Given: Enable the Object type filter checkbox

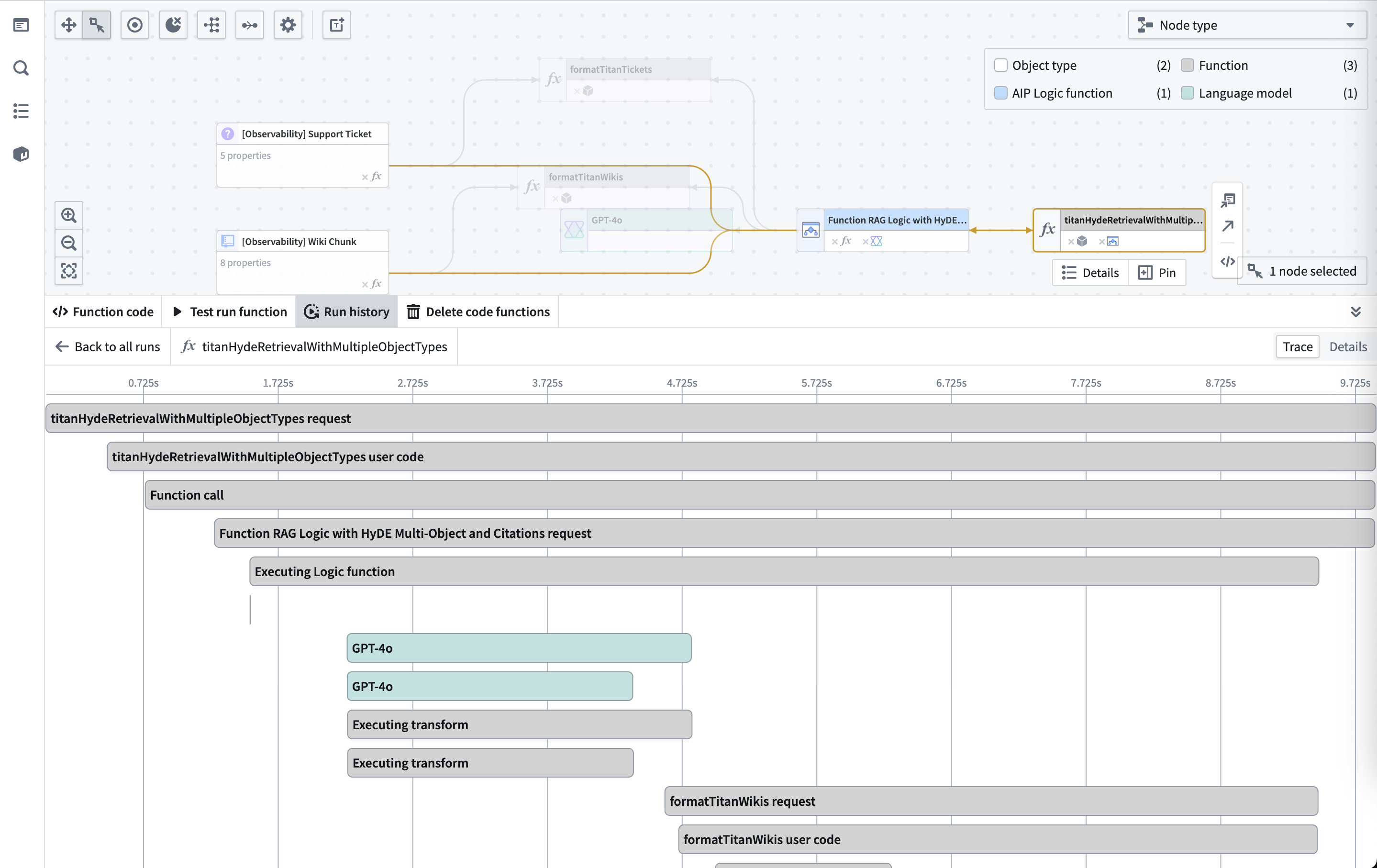Looking at the screenshot, I should point(1001,65).
